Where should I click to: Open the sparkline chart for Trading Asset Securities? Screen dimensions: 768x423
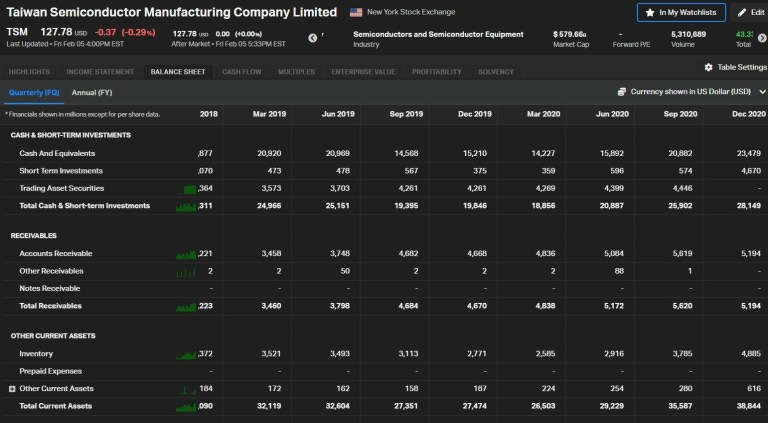190,189
